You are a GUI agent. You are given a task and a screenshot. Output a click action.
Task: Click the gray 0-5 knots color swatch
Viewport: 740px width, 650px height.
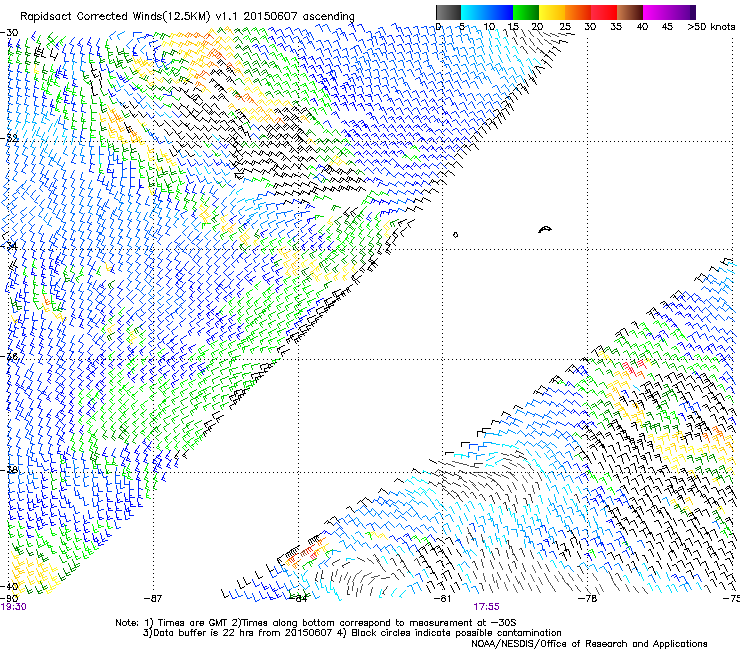click(x=448, y=12)
